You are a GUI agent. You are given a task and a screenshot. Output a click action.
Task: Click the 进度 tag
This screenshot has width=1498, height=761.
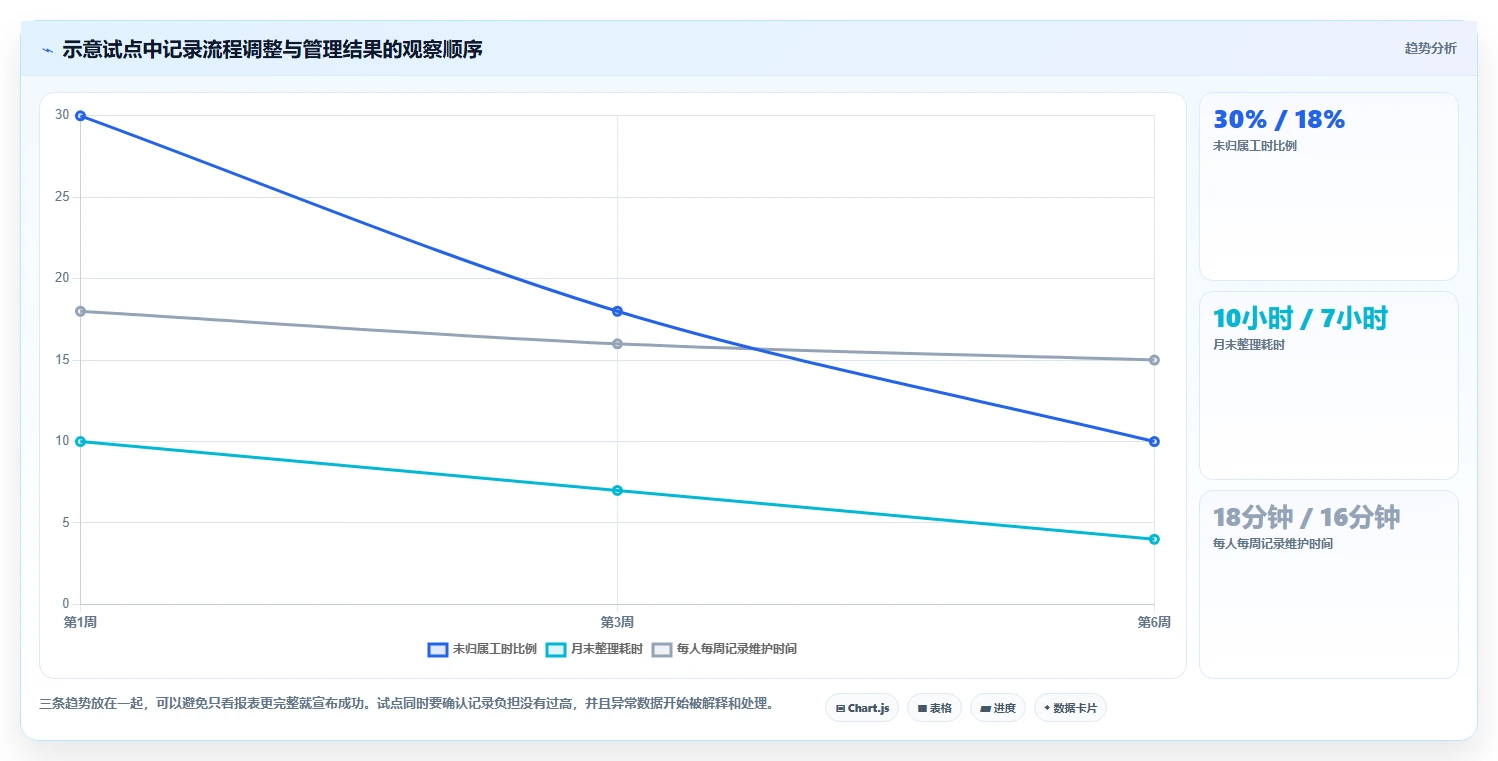click(997, 708)
